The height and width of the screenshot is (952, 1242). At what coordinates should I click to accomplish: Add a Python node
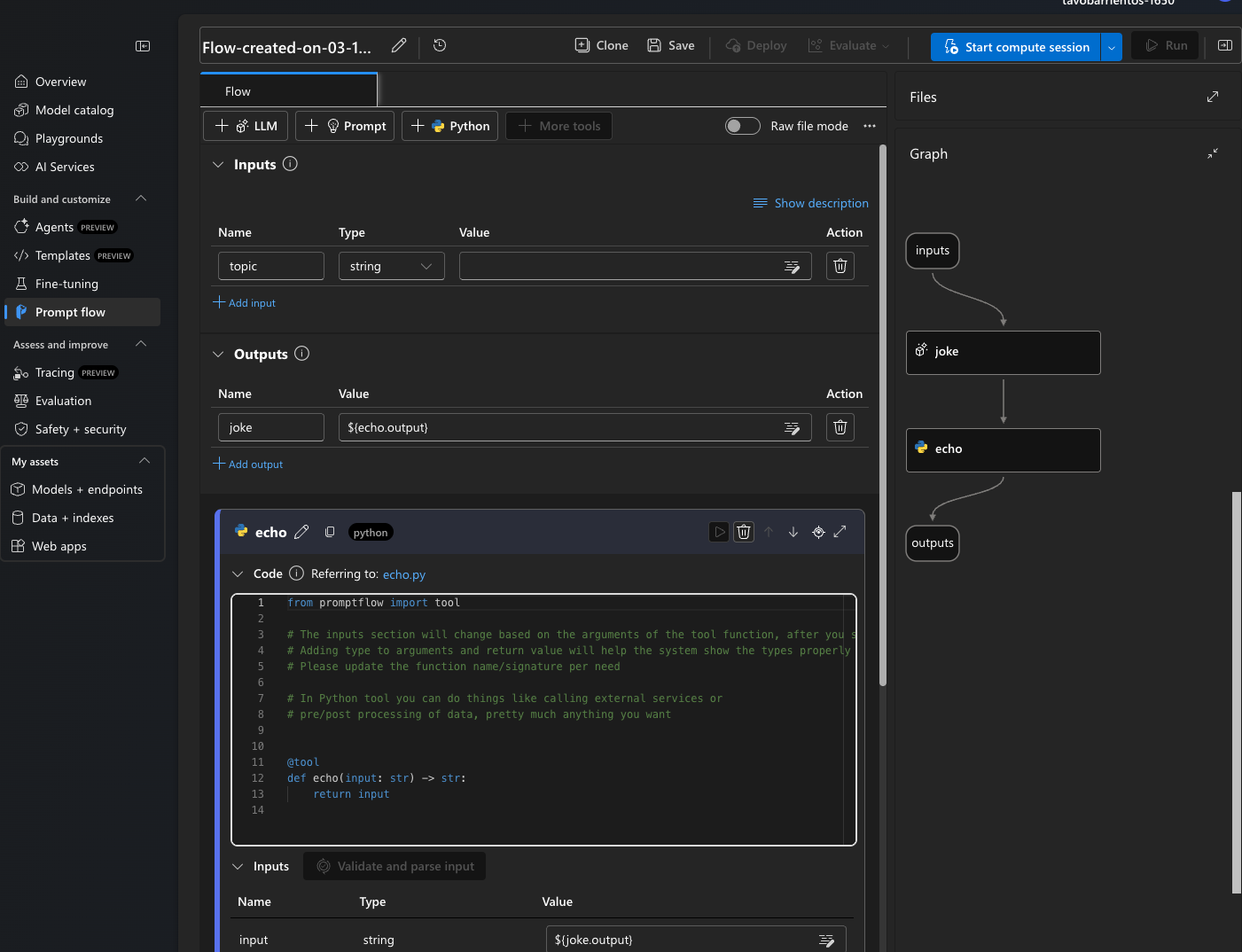click(x=450, y=126)
